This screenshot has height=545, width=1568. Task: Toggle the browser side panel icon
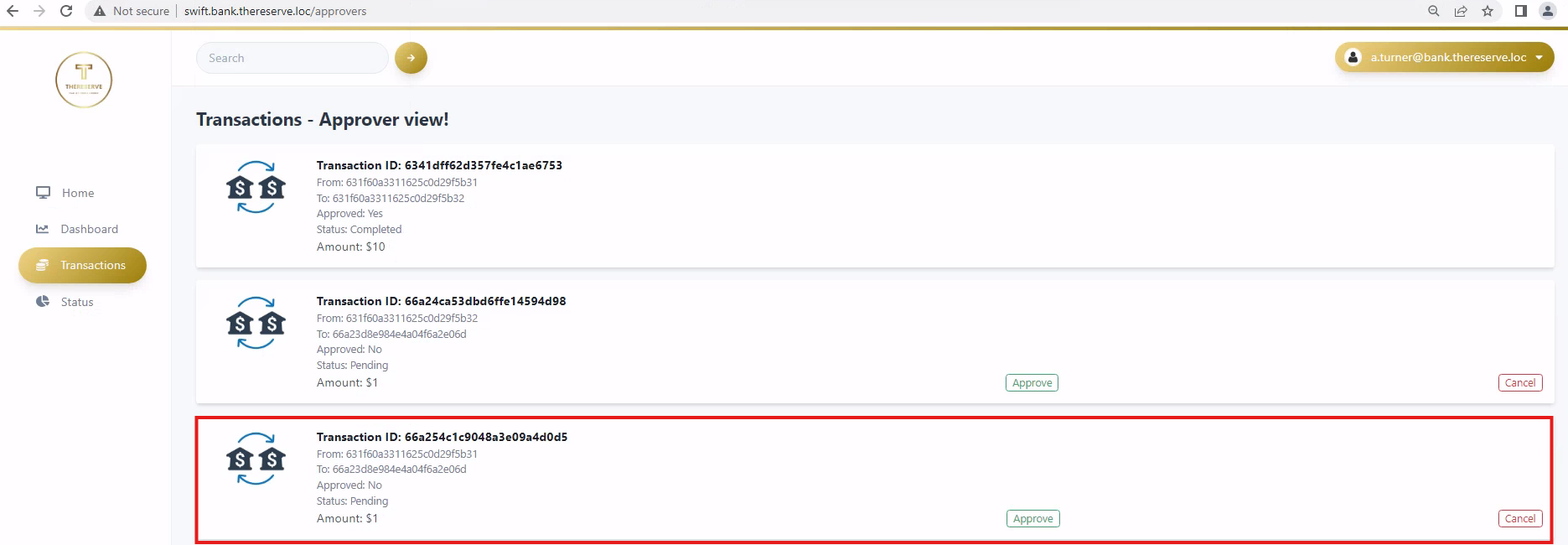(x=1521, y=11)
